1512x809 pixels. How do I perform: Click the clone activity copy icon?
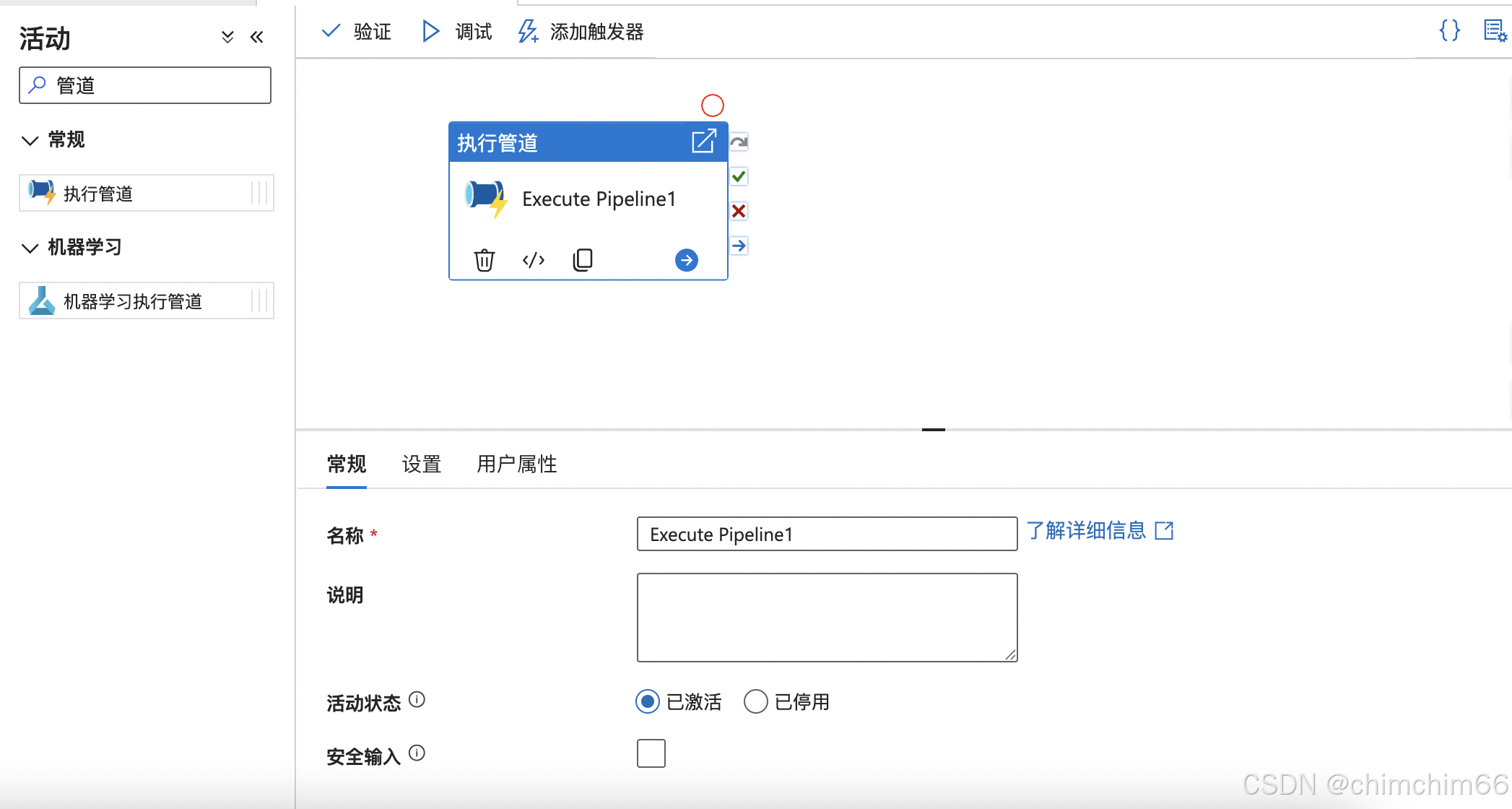click(x=583, y=260)
